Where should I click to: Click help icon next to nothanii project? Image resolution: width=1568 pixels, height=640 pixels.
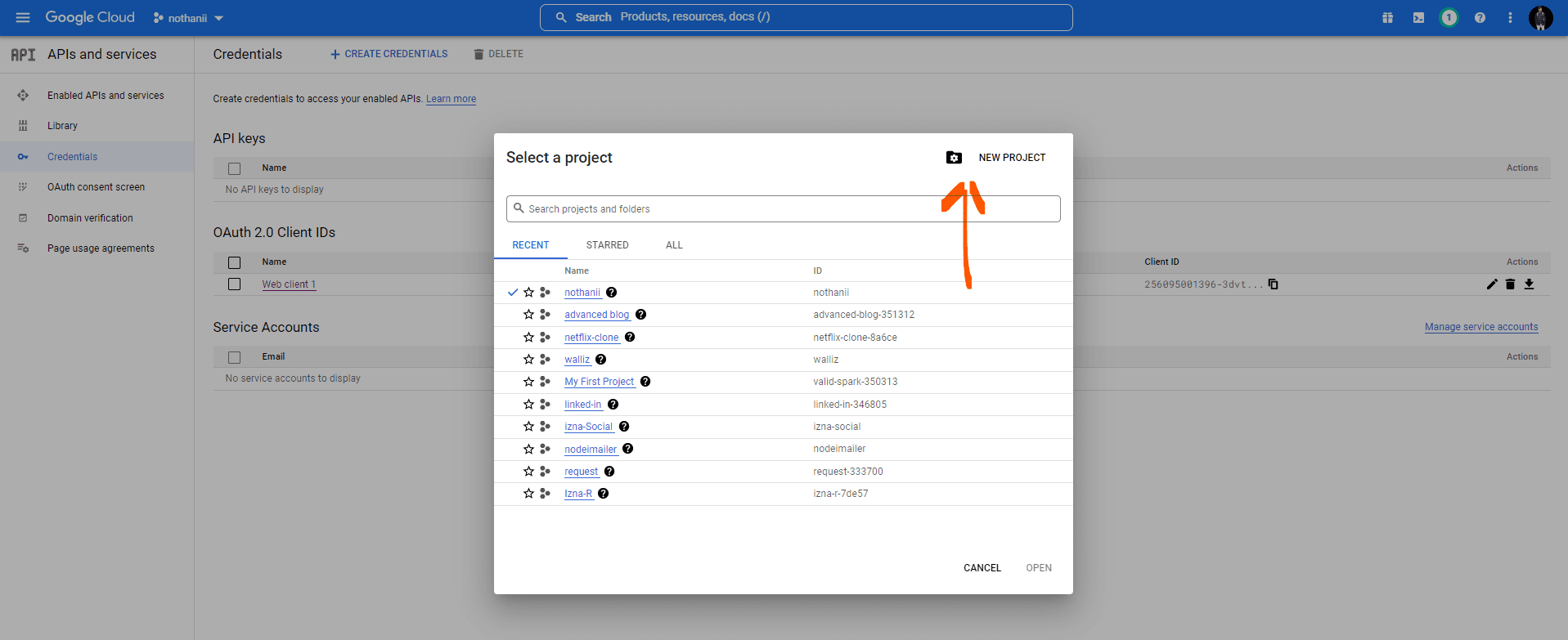tap(611, 292)
